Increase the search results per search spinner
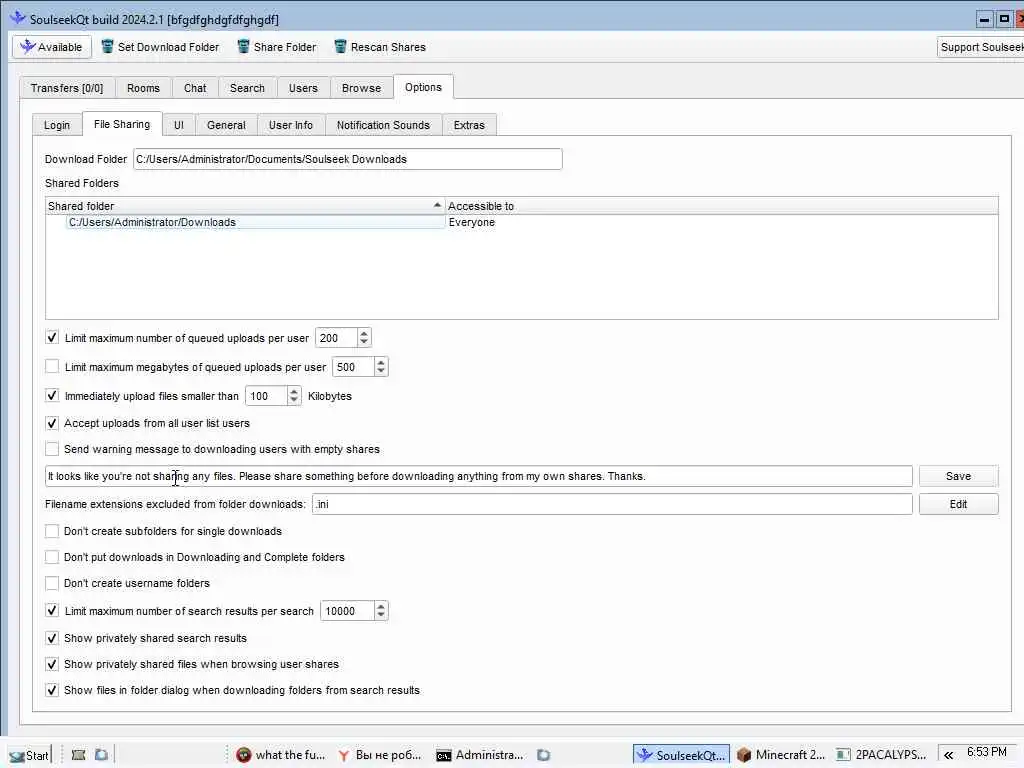This screenshot has width=1024, height=768. (x=381, y=606)
